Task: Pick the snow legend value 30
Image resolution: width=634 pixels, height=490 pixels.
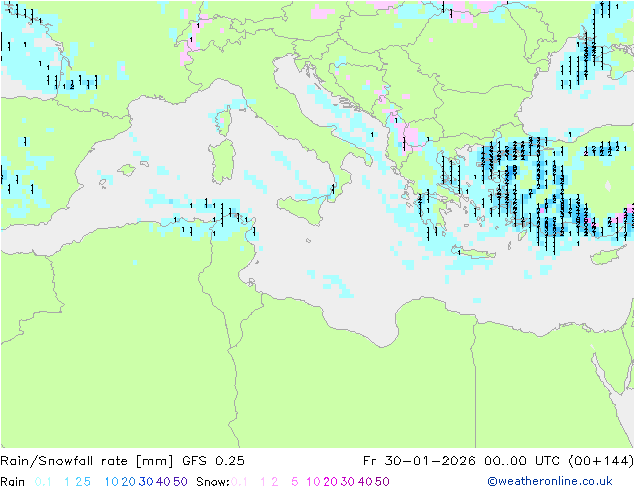Action: (348, 482)
